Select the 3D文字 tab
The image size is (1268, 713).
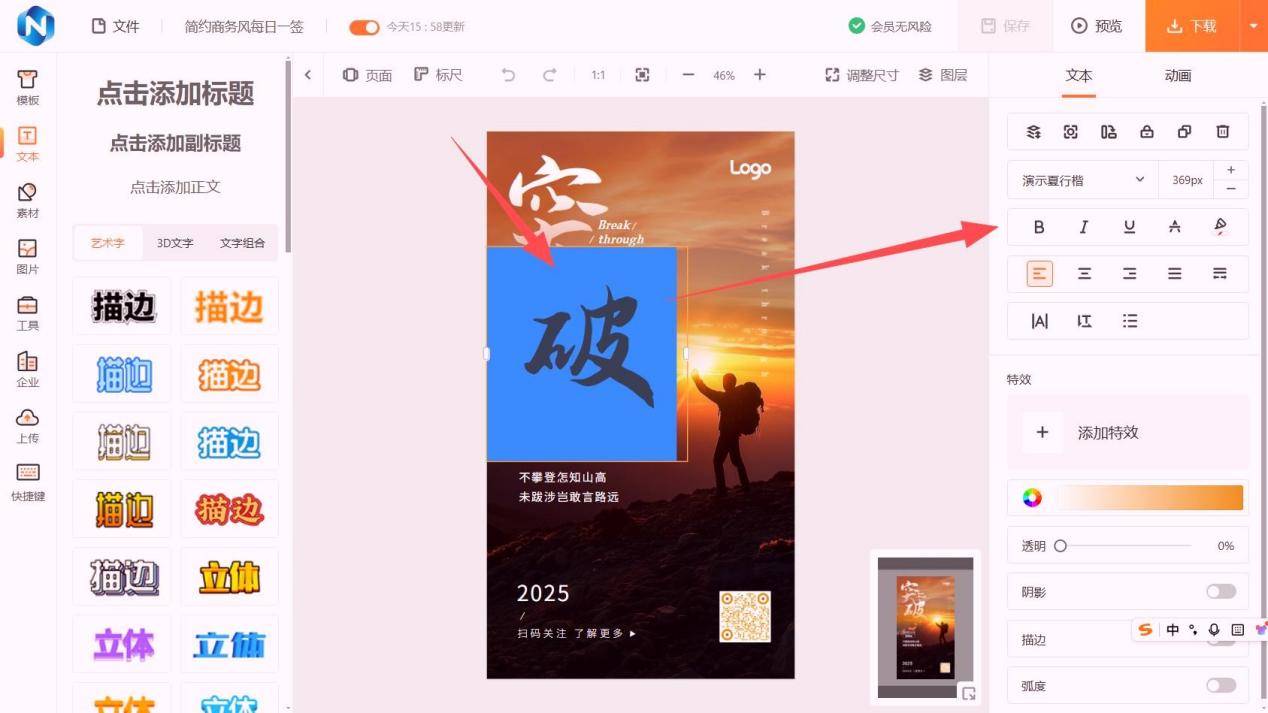pos(175,243)
